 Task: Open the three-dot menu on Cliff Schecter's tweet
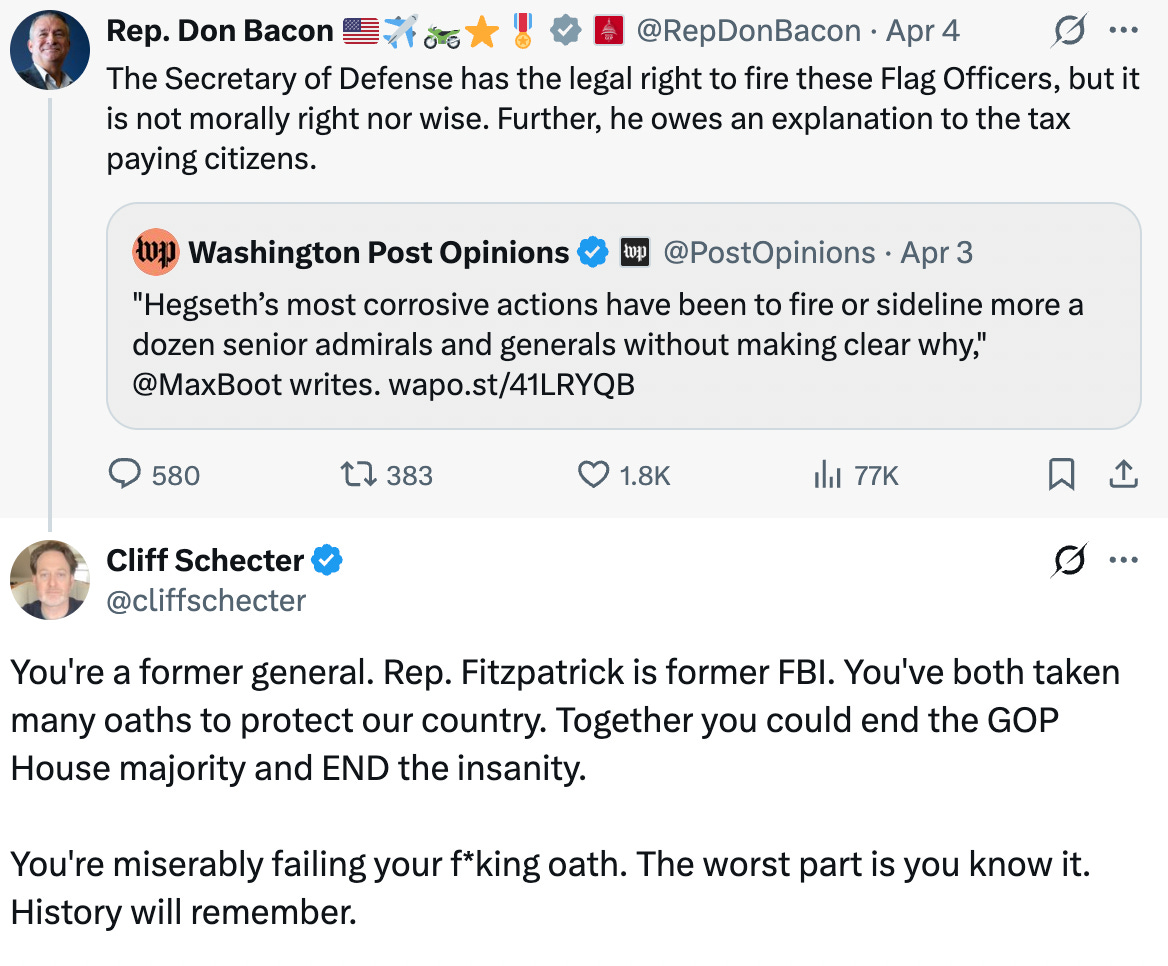click(x=1124, y=561)
